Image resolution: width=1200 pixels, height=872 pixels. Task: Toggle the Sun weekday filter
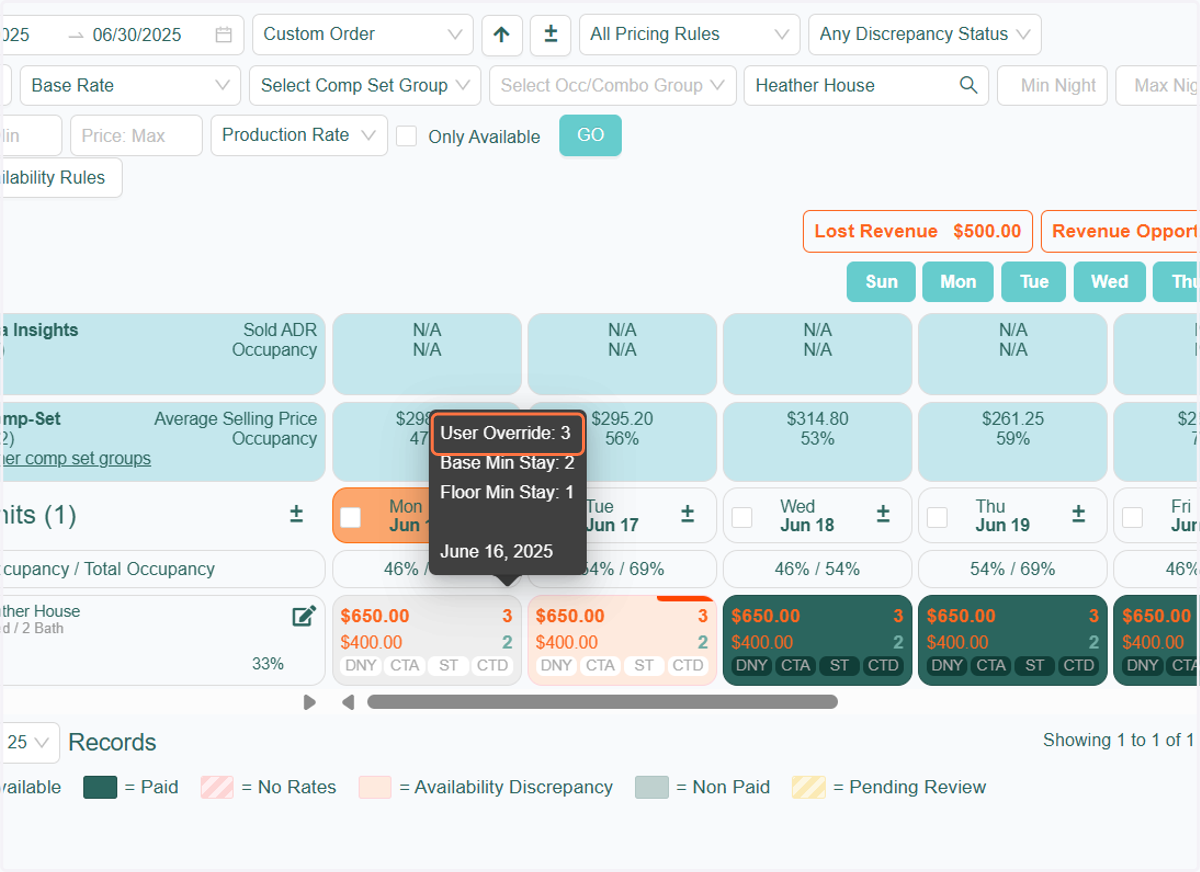tap(881, 282)
